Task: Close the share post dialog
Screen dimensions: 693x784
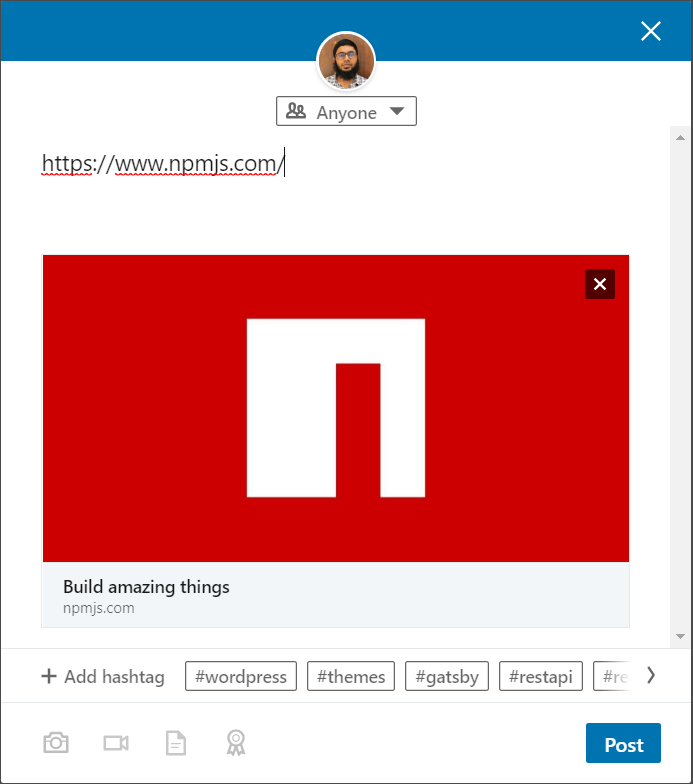Action: coord(651,31)
